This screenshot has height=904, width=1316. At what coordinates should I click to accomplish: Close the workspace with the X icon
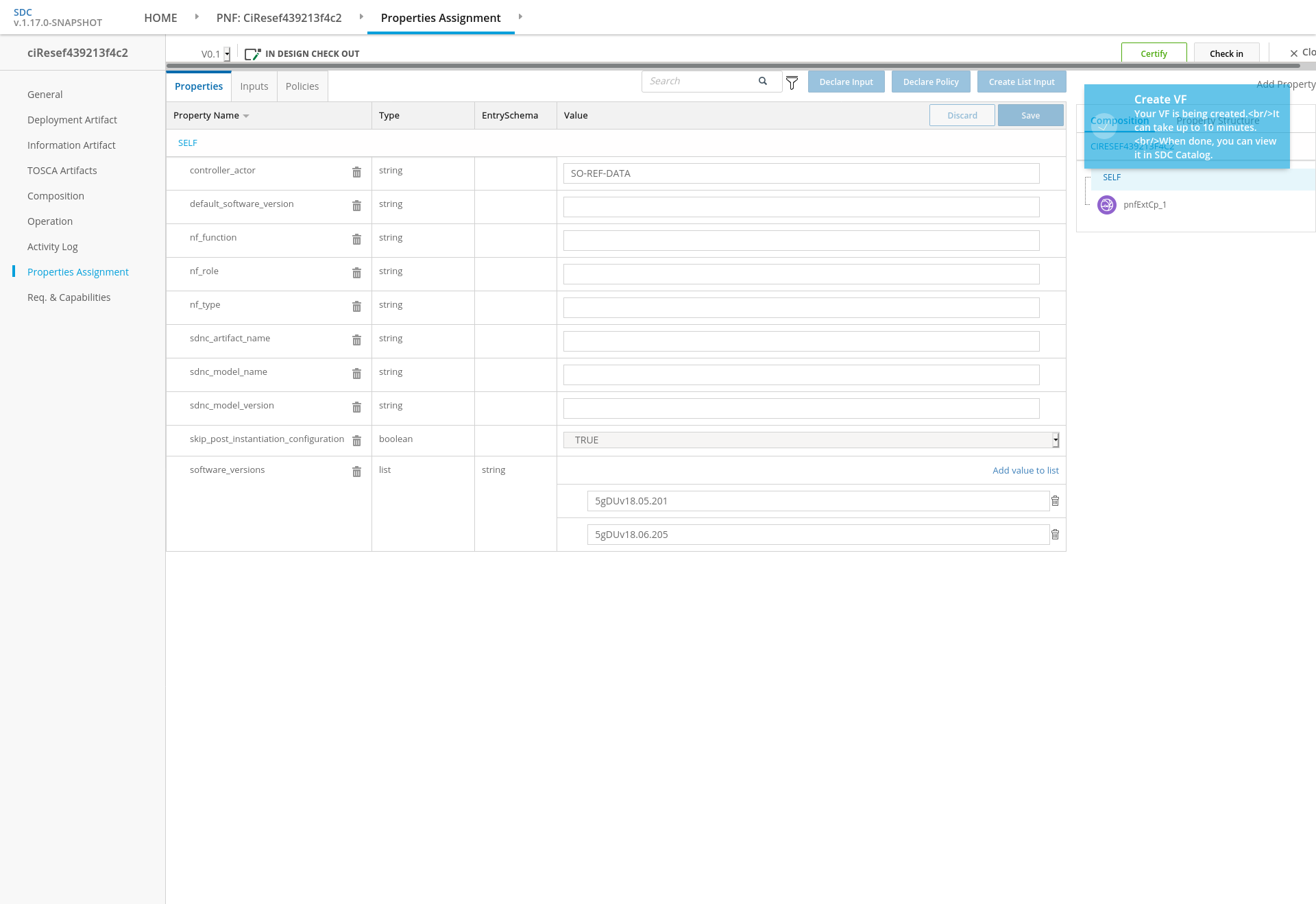coord(1294,53)
